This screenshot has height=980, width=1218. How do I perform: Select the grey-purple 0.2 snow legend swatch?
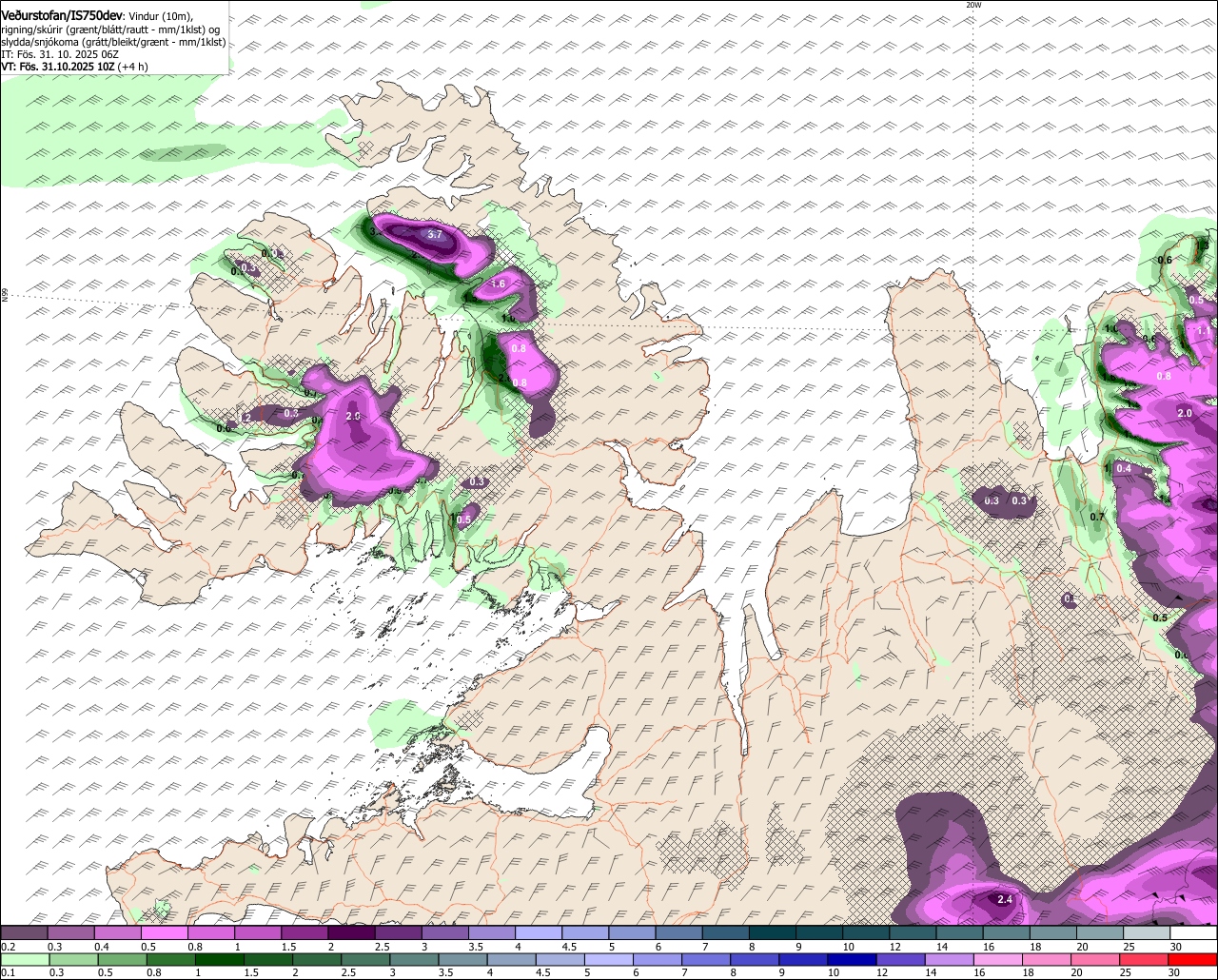24,933
